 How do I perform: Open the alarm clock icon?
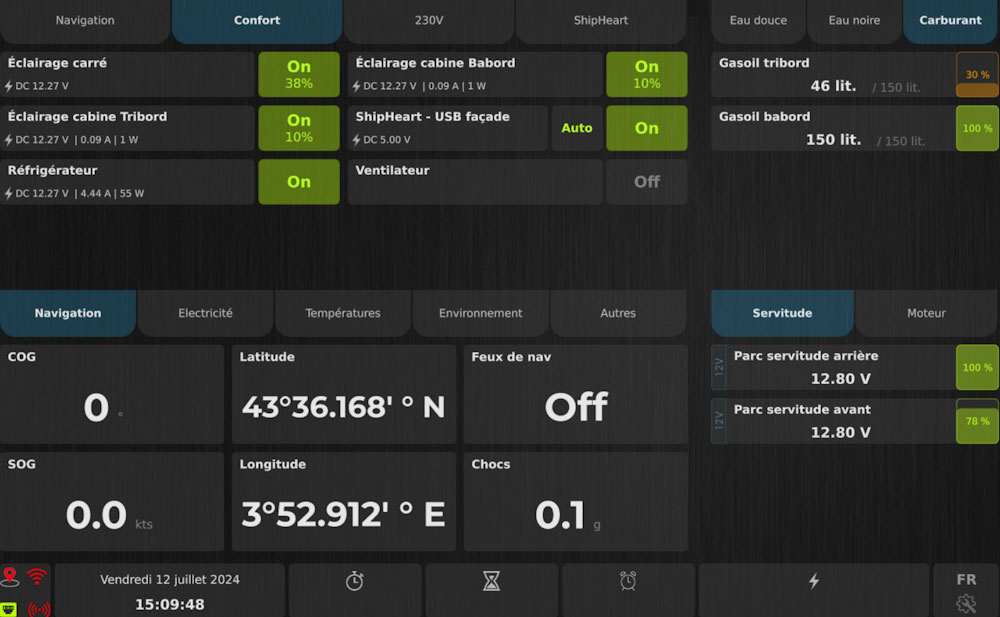tap(628, 581)
